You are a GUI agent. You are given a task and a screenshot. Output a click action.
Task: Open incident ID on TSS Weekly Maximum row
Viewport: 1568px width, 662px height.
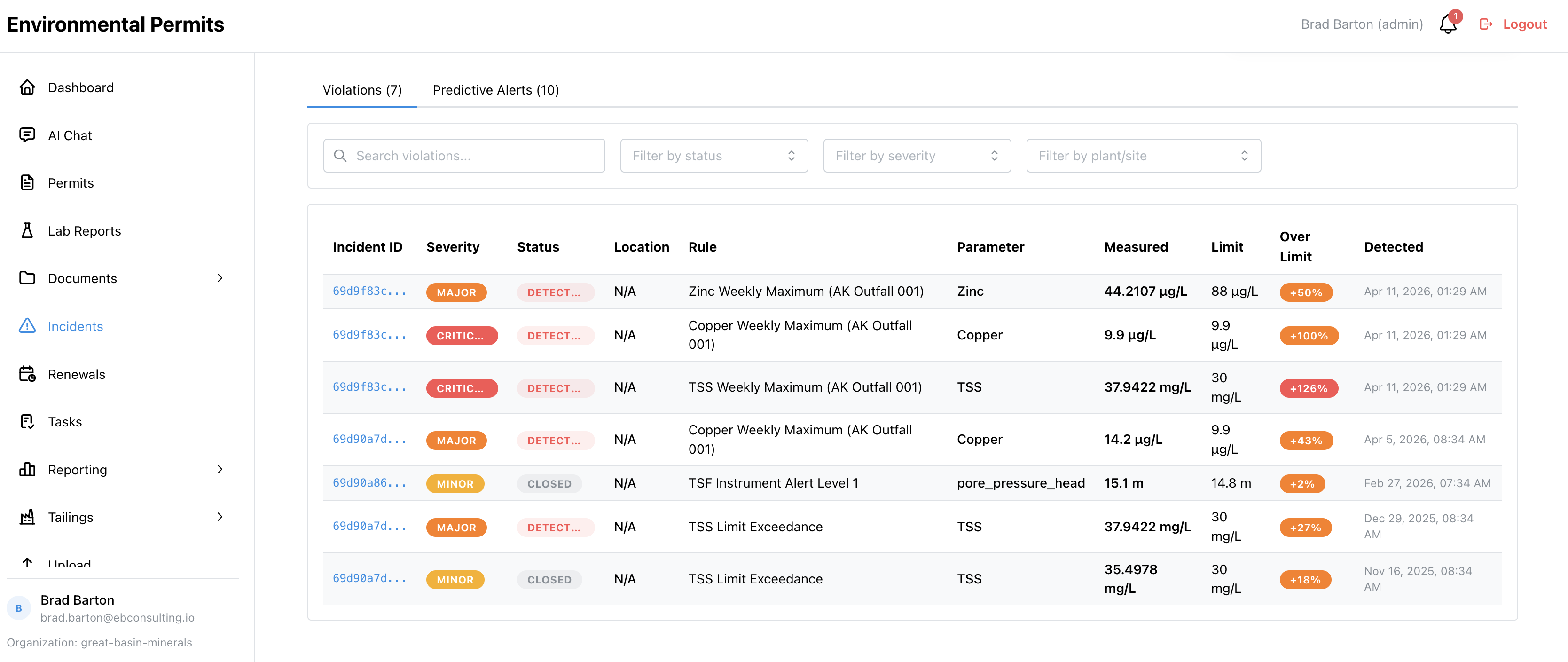coord(369,387)
